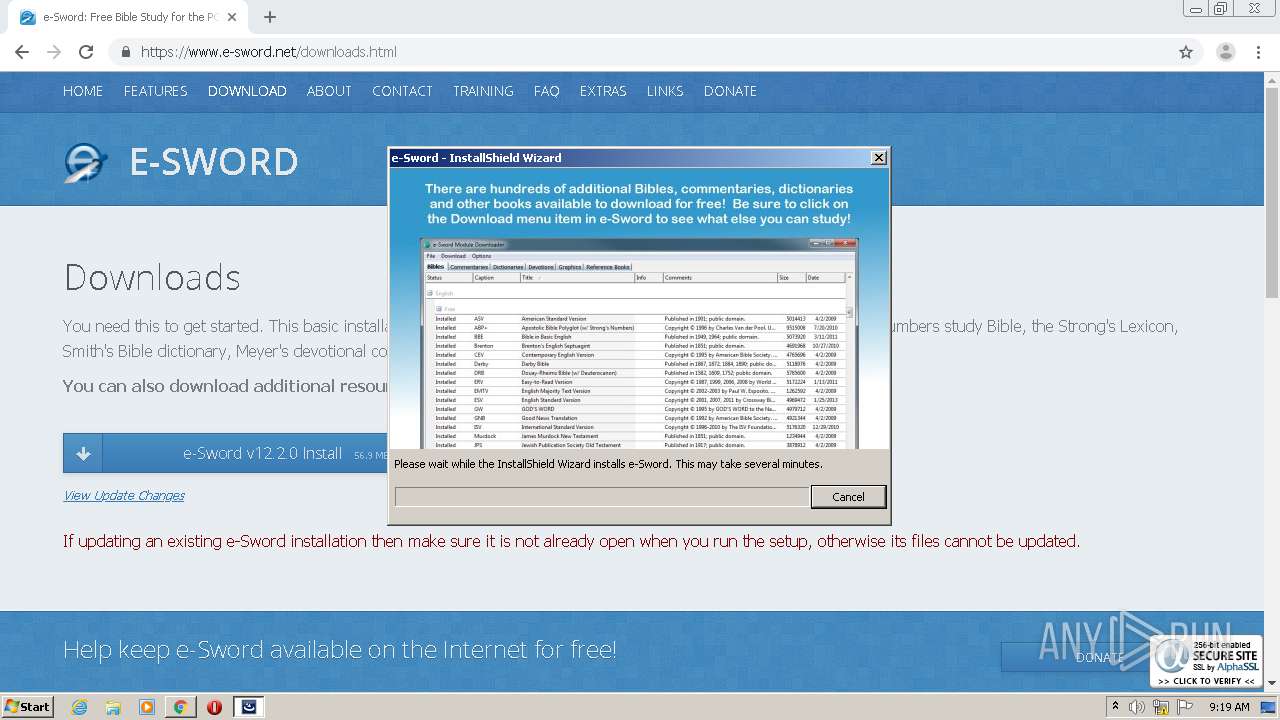Reload the e-Sword downloads page
This screenshot has width=1280, height=720.
[86, 52]
